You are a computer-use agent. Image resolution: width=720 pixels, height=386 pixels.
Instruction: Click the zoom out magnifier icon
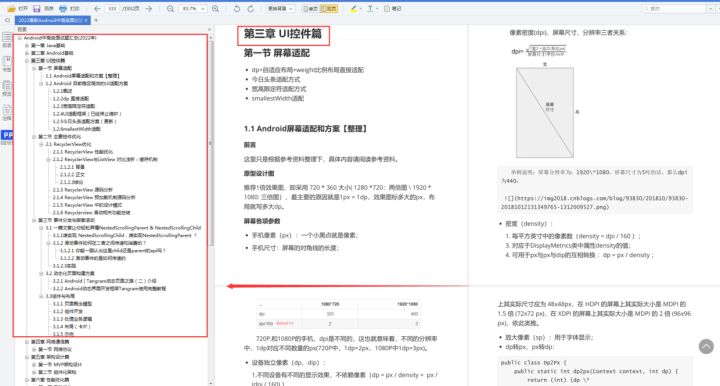tap(170, 9)
